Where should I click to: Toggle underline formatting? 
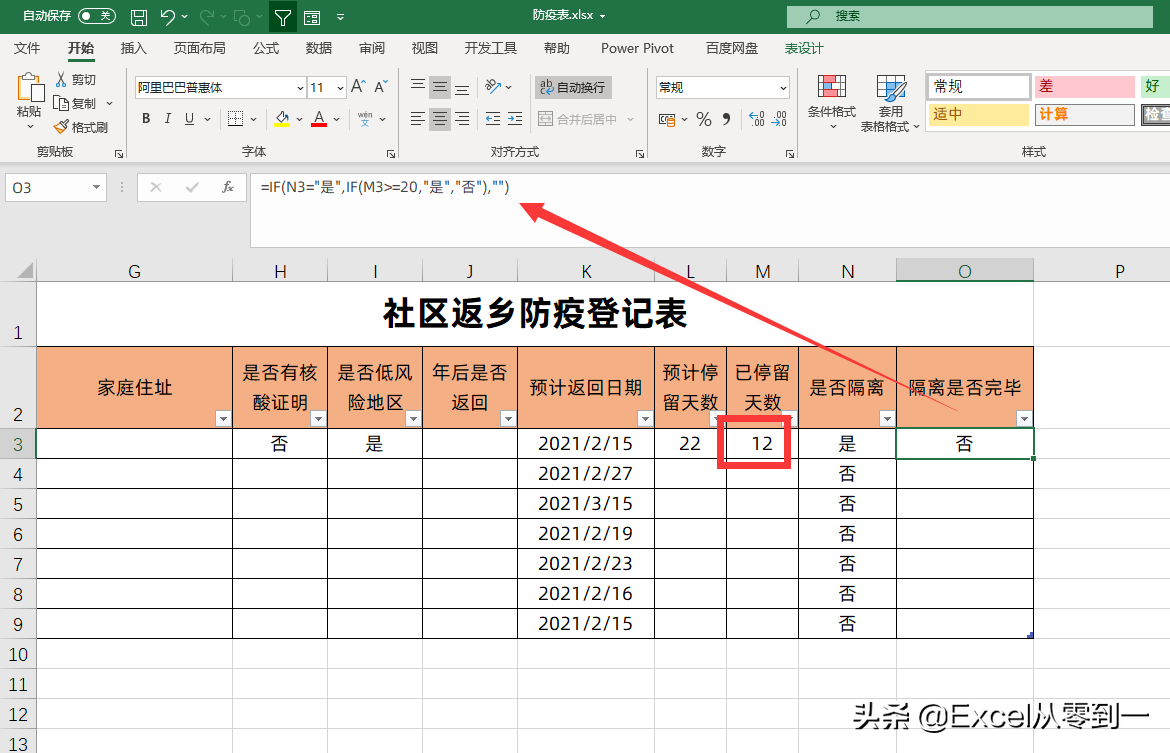tap(190, 119)
